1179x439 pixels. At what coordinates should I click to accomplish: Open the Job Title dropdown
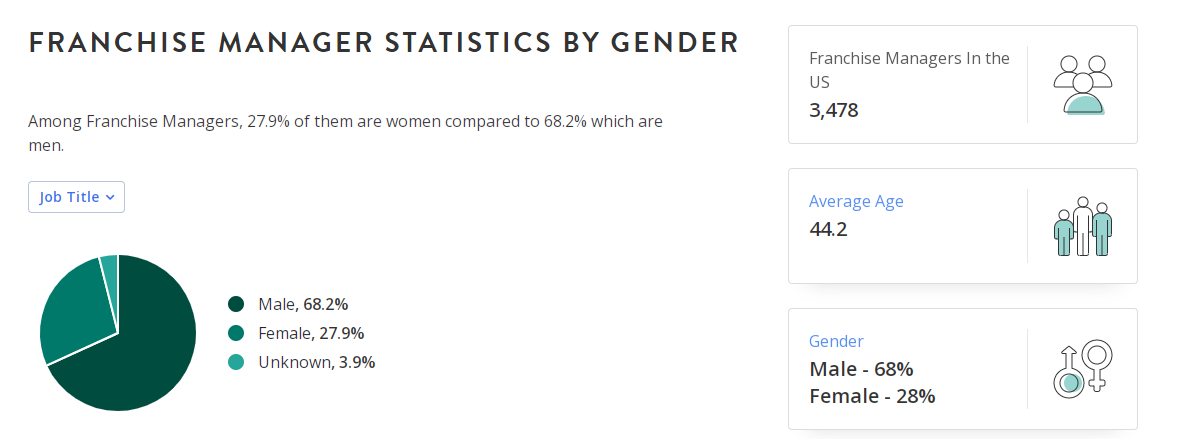[x=77, y=197]
